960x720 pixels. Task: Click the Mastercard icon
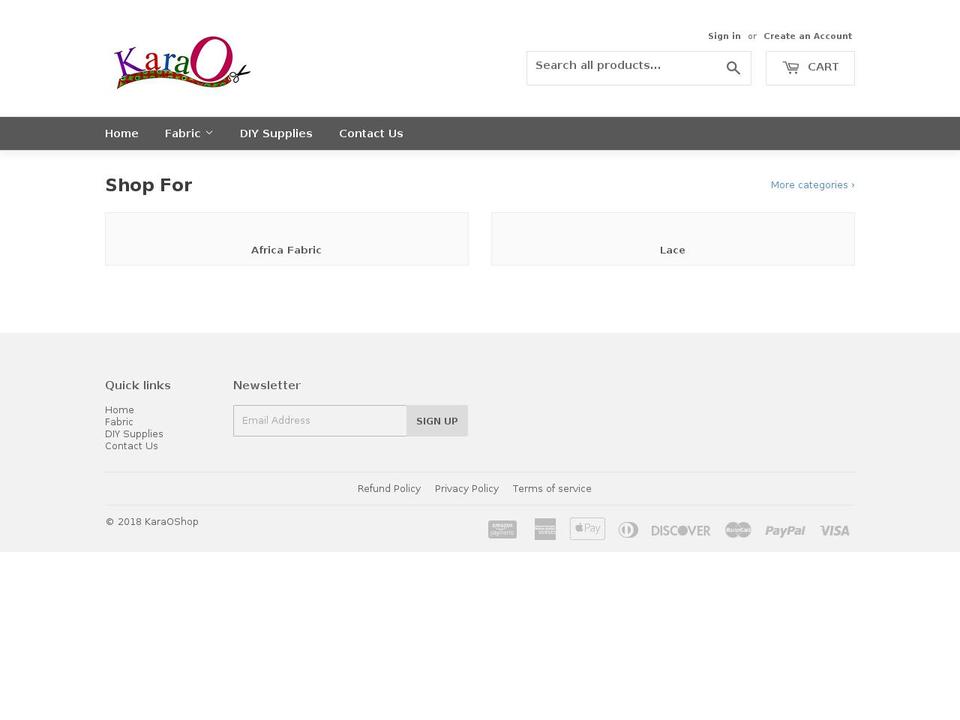tap(738, 530)
